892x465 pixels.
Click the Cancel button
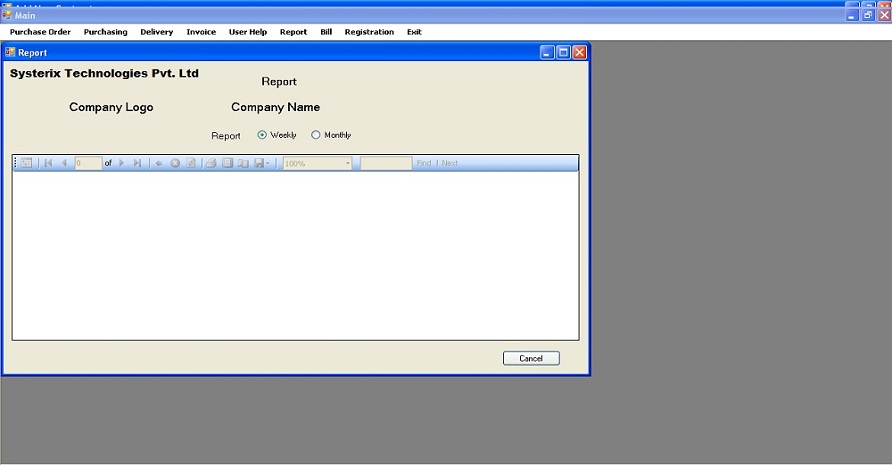pyautogui.click(x=531, y=358)
